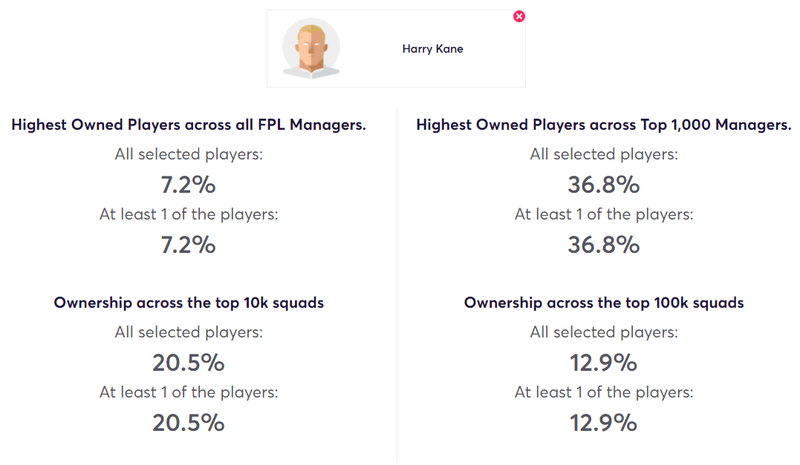Click the Harry Kane player card
Viewport: 800px width, 465px height.
click(x=396, y=48)
